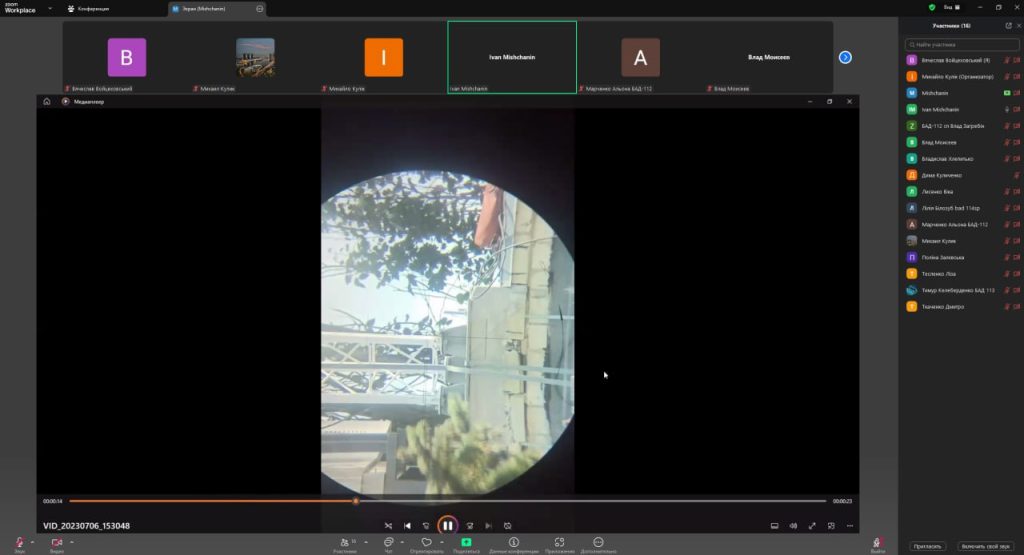1024x555 pixels.
Task: Open the Chat panel icon
Action: click(x=388, y=542)
